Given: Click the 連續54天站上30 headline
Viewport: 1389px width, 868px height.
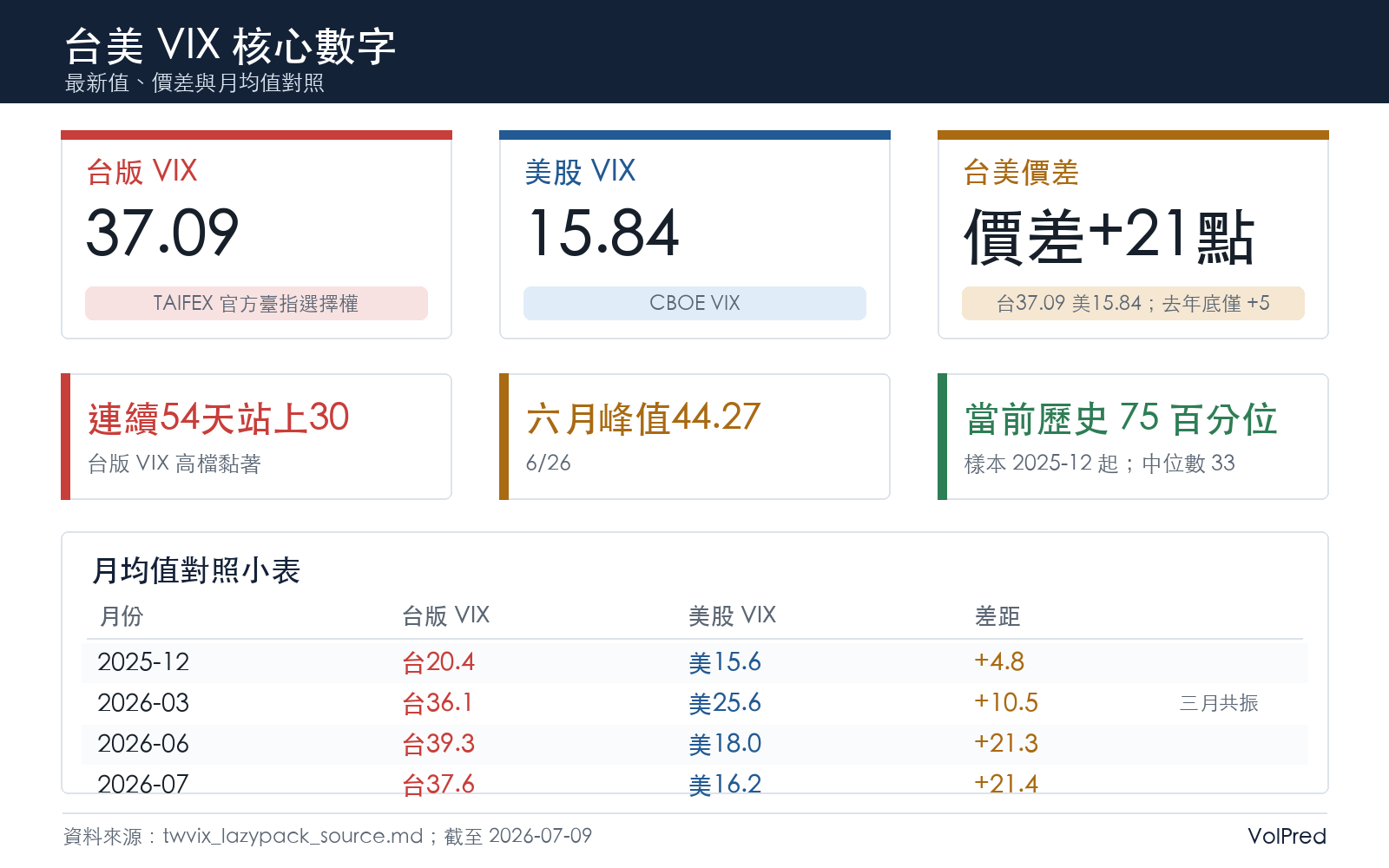Looking at the screenshot, I should pyautogui.click(x=219, y=418).
